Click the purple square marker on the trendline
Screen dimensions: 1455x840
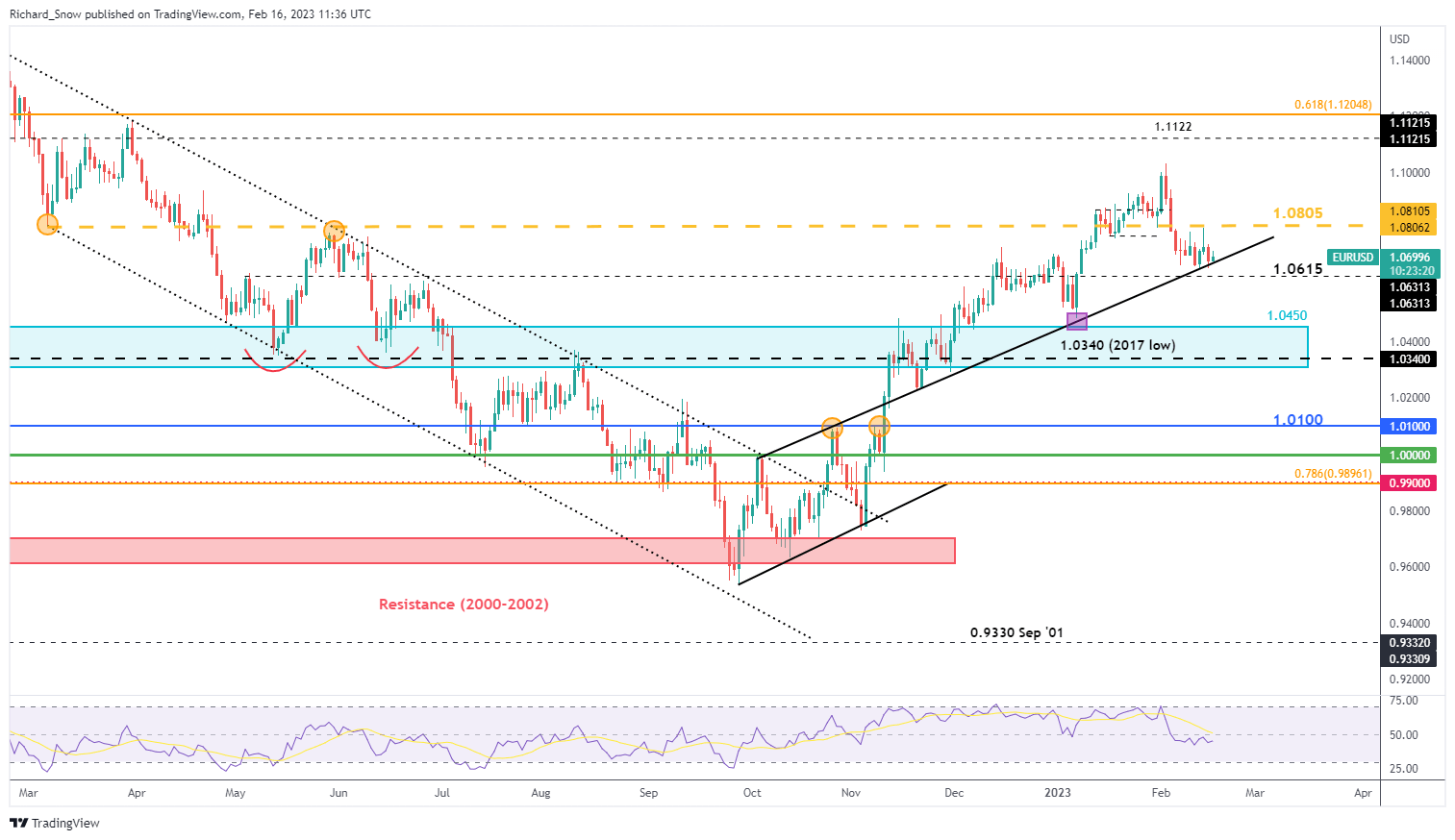[x=1077, y=321]
